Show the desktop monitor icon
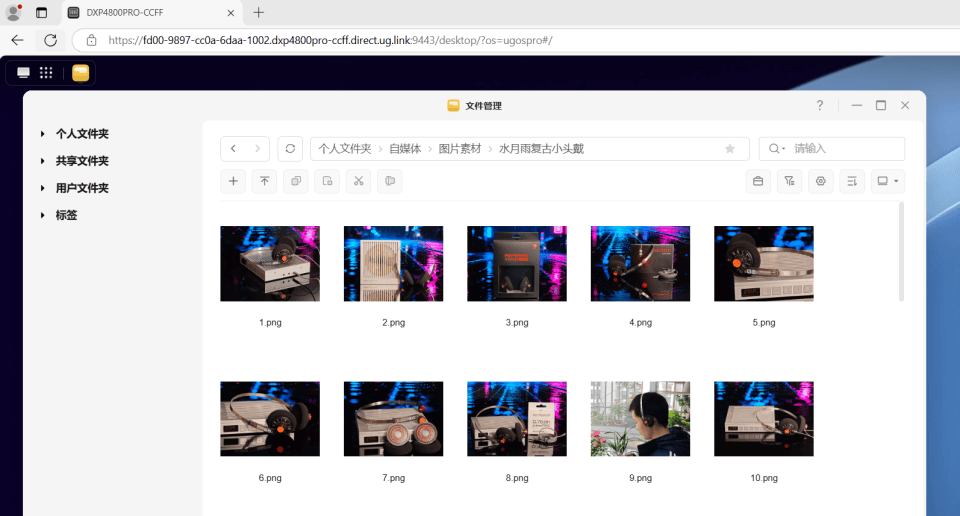The image size is (960, 516). pyautogui.click(x=23, y=73)
